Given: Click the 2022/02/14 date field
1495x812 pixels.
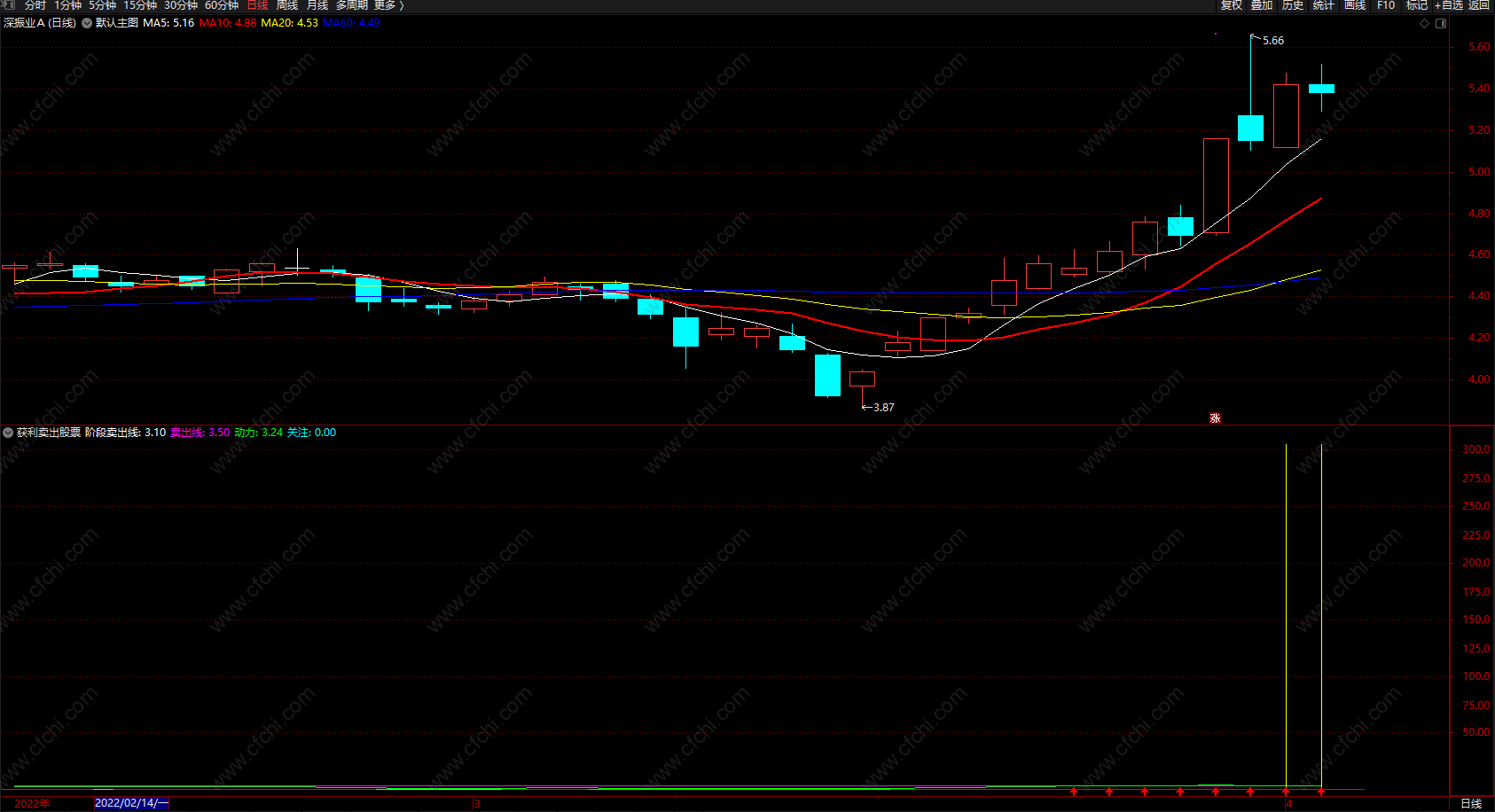Looking at the screenshot, I should pos(131,803).
